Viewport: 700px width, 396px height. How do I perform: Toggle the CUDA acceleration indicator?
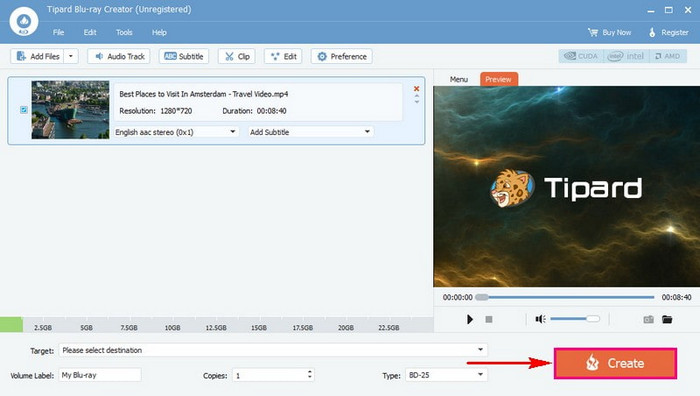pyautogui.click(x=581, y=56)
